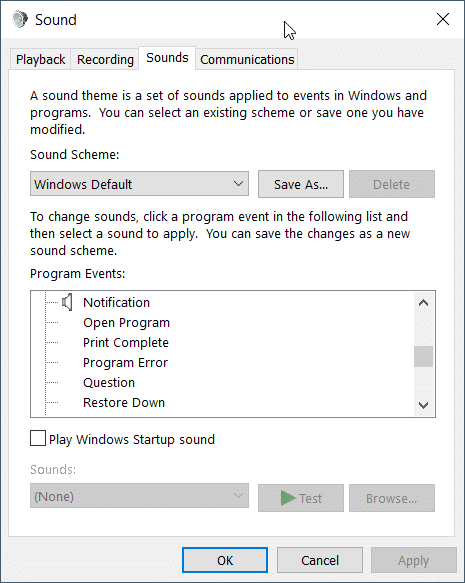
Task: Expand the Sounds (None) combo box
Action: click(139, 496)
